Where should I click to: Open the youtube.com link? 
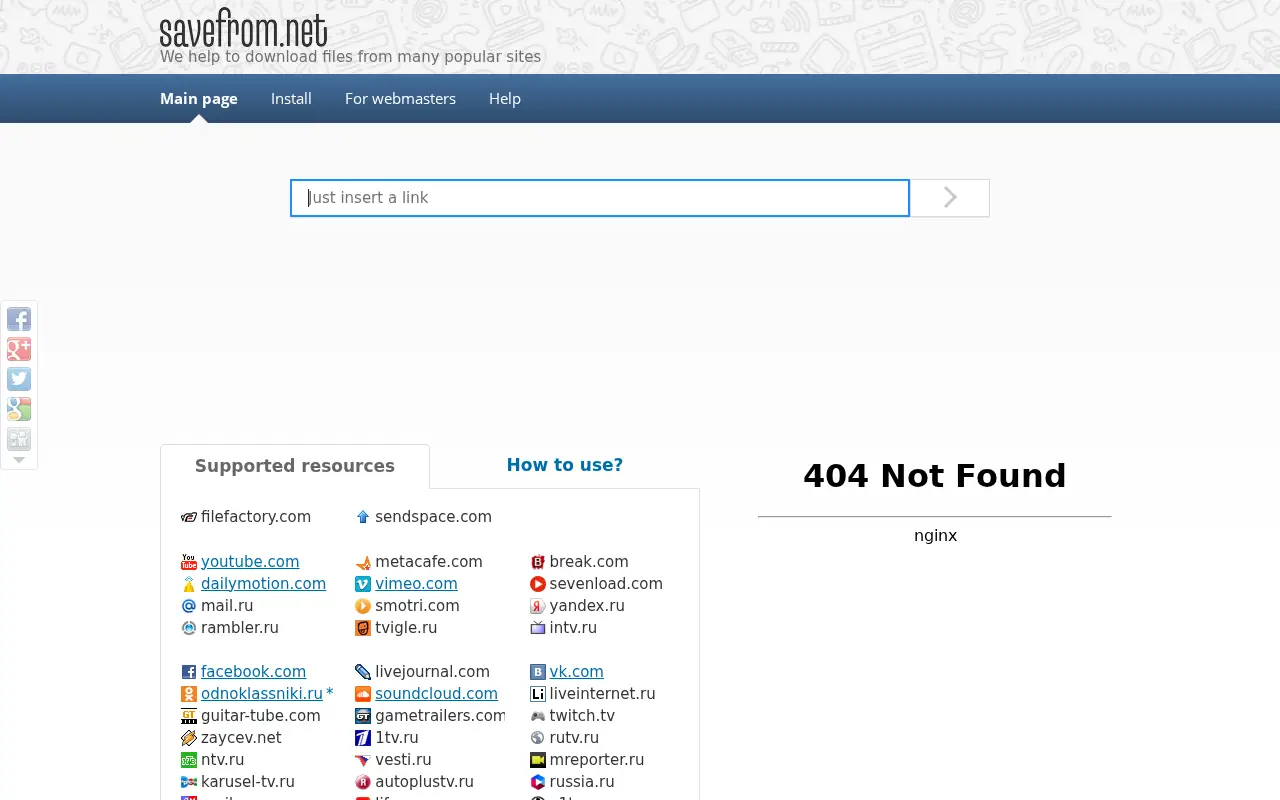pyautogui.click(x=250, y=562)
